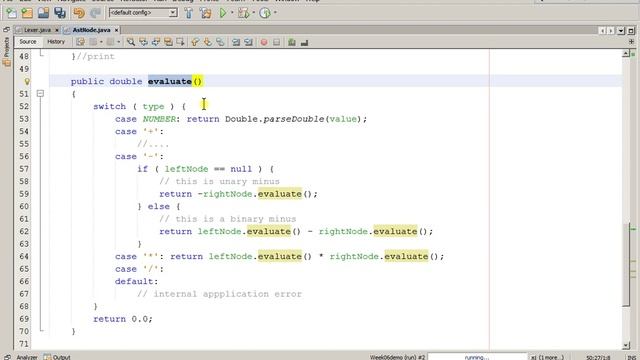The width and height of the screenshot is (640, 360).
Task: Open the dropdown arrow next to Profile Project
Action: click(275, 13)
